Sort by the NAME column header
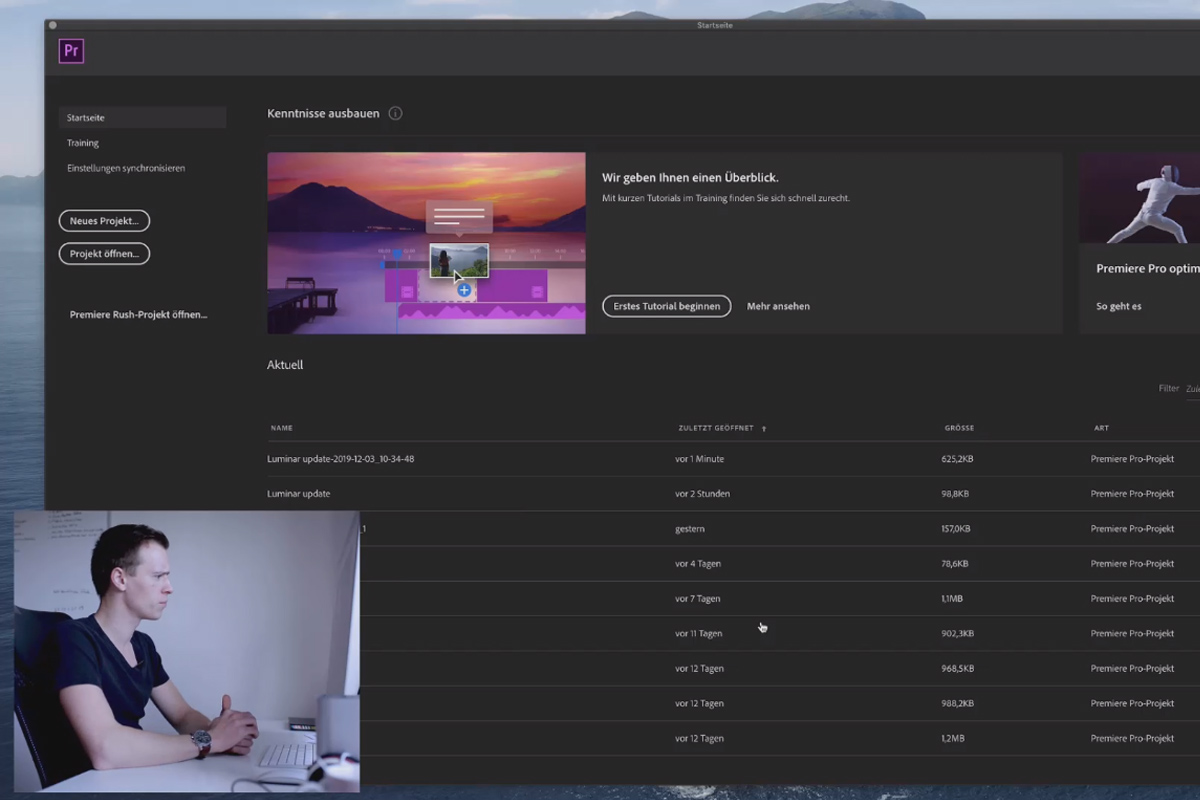Screen dimensions: 1200x800 pyautogui.click(x=282, y=428)
